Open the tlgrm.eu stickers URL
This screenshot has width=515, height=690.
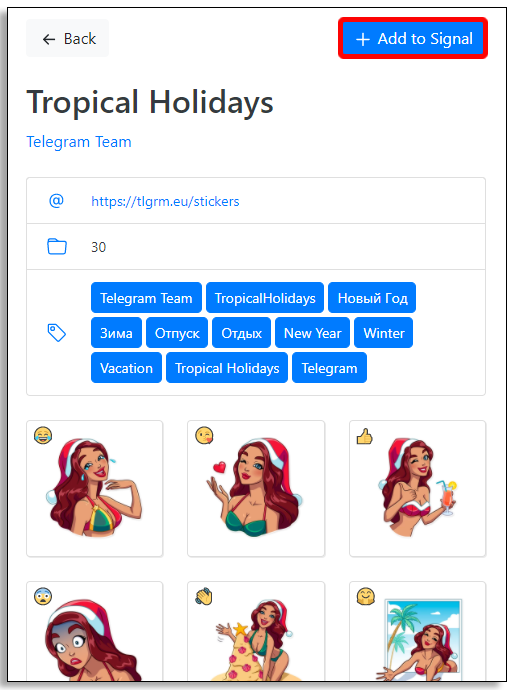click(165, 201)
